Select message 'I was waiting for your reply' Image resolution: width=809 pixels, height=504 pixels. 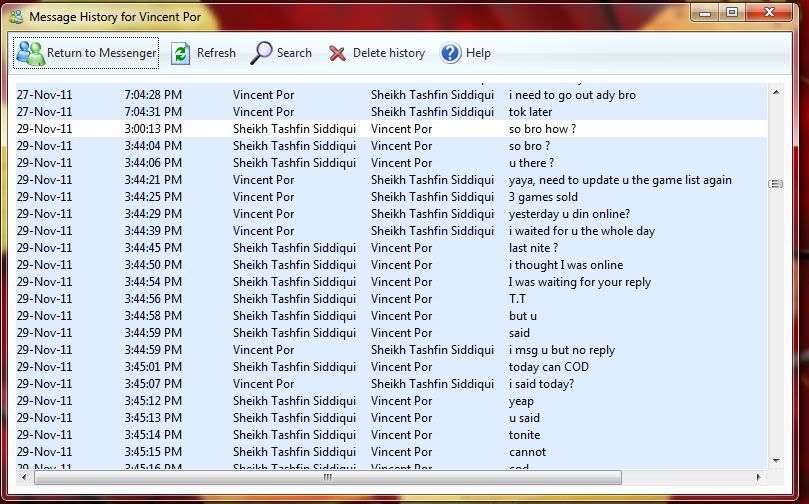pos(579,282)
